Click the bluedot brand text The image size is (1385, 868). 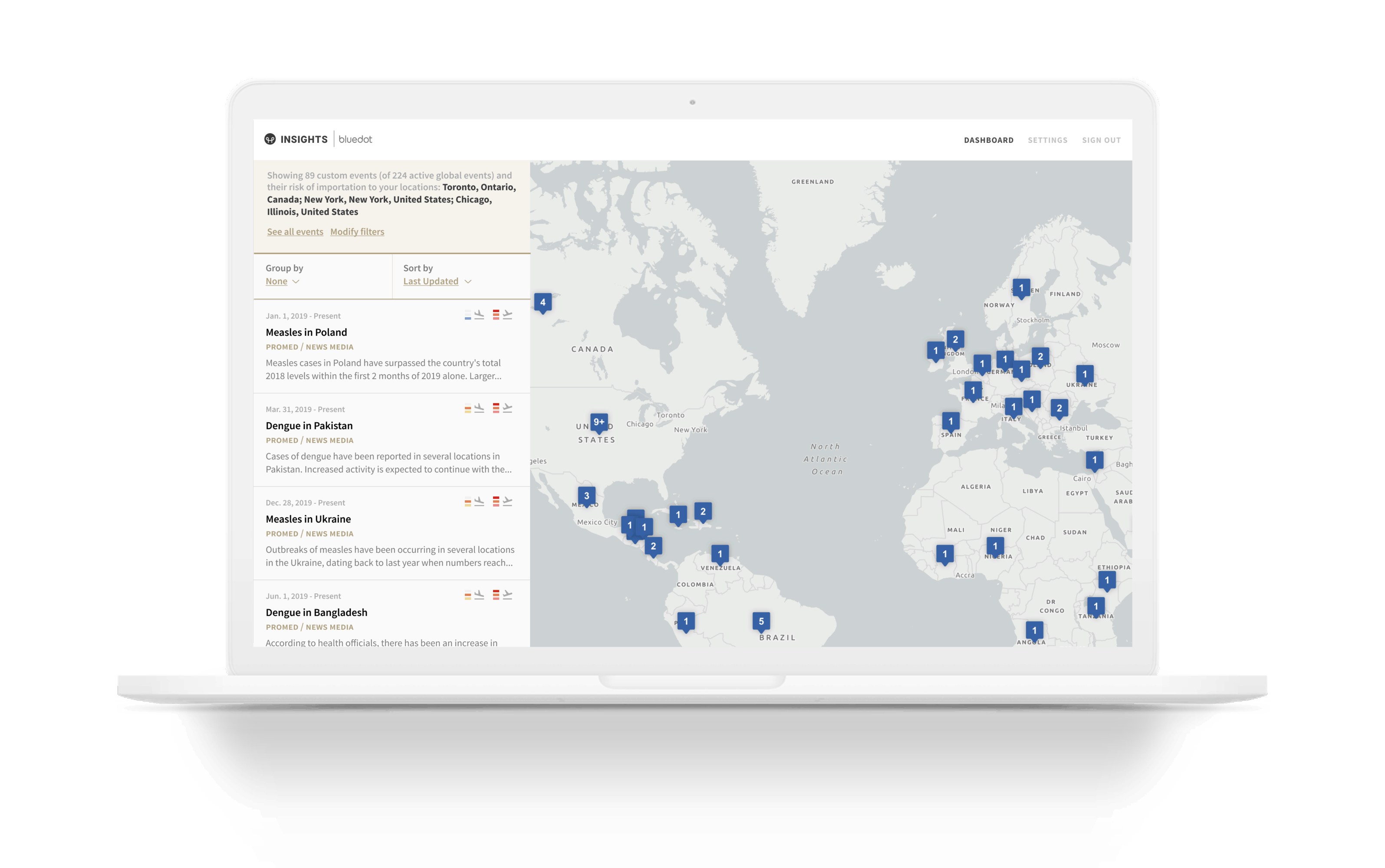point(355,139)
